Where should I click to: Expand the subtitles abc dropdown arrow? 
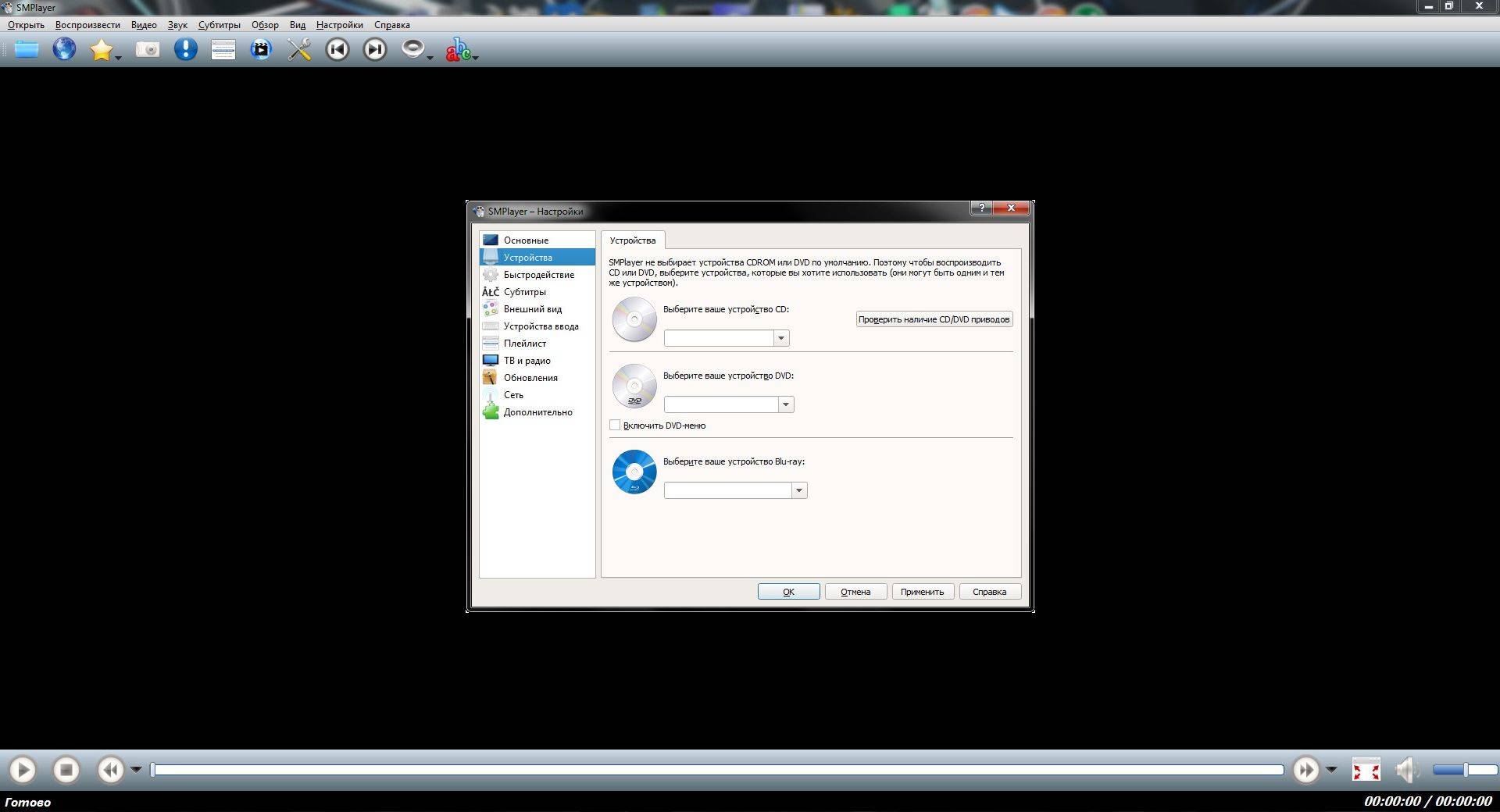click(475, 57)
